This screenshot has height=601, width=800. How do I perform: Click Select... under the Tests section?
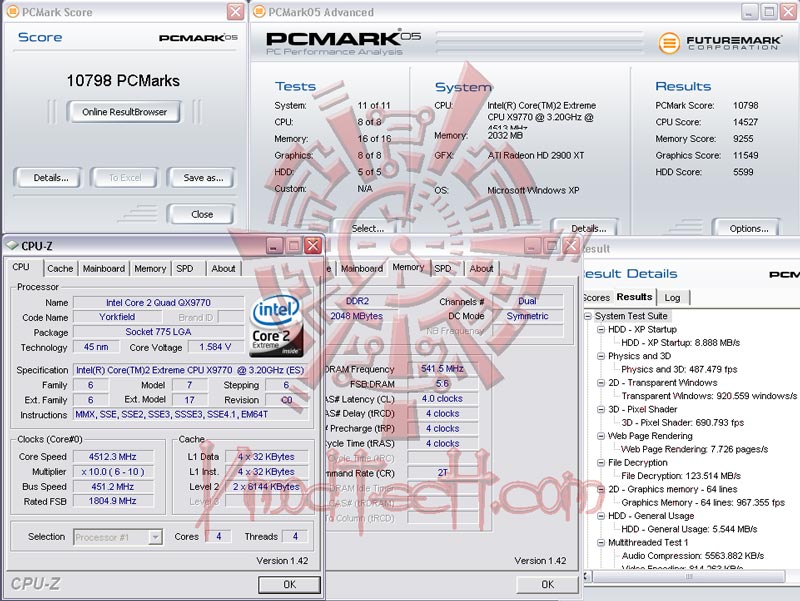367,228
